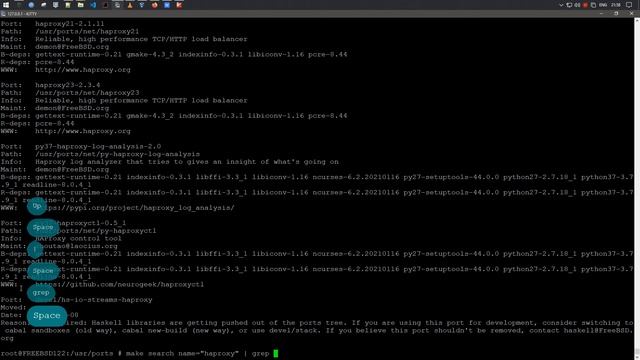Screen dimensions: 640x360
Task: Restore down the PuTTY terminal window
Action: [x=616, y=13]
